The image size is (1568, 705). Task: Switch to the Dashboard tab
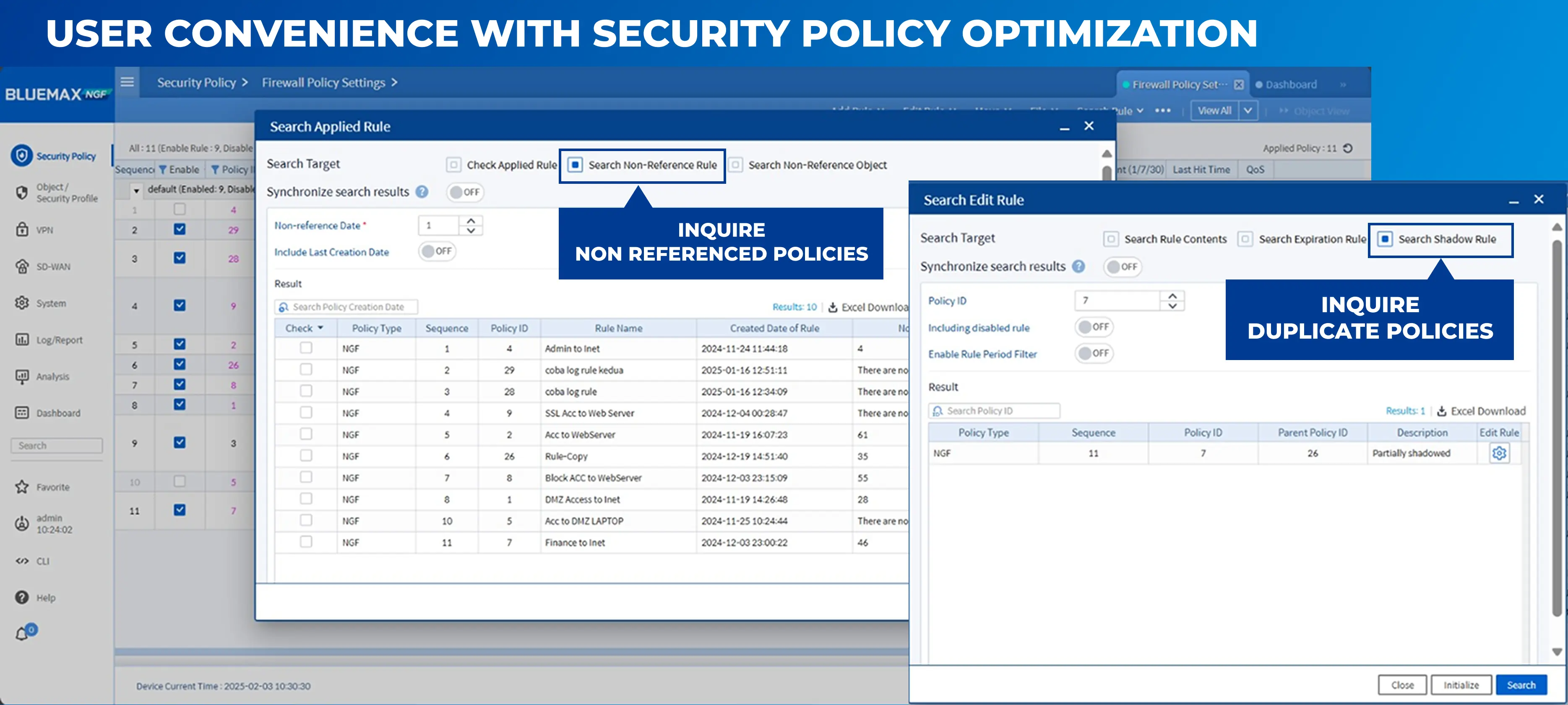[1291, 85]
